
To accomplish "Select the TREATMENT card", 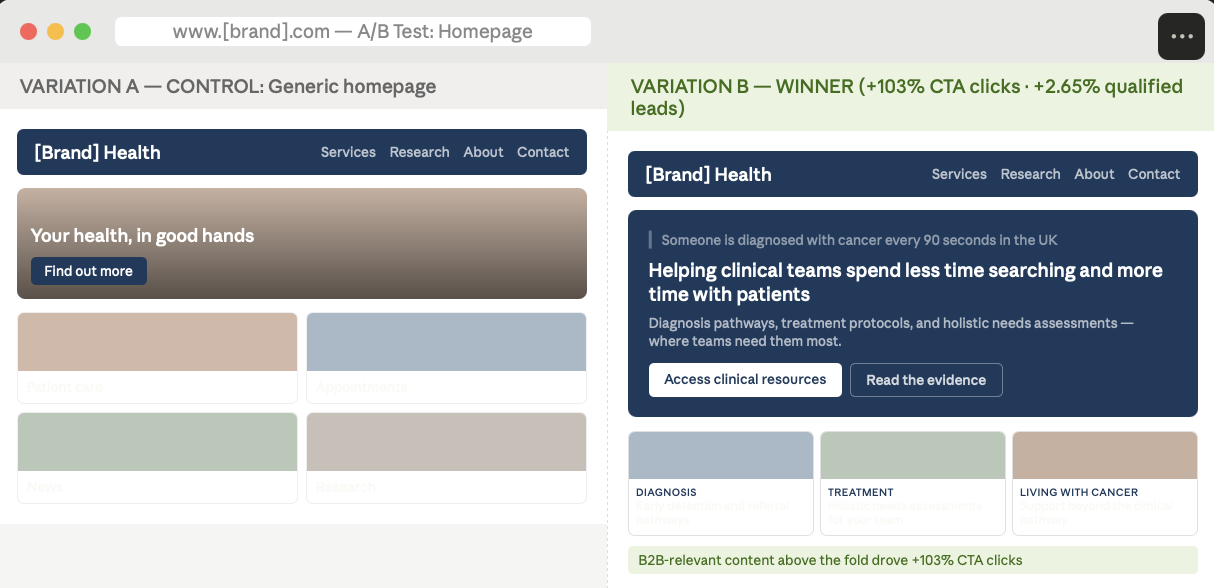I will (912, 483).
